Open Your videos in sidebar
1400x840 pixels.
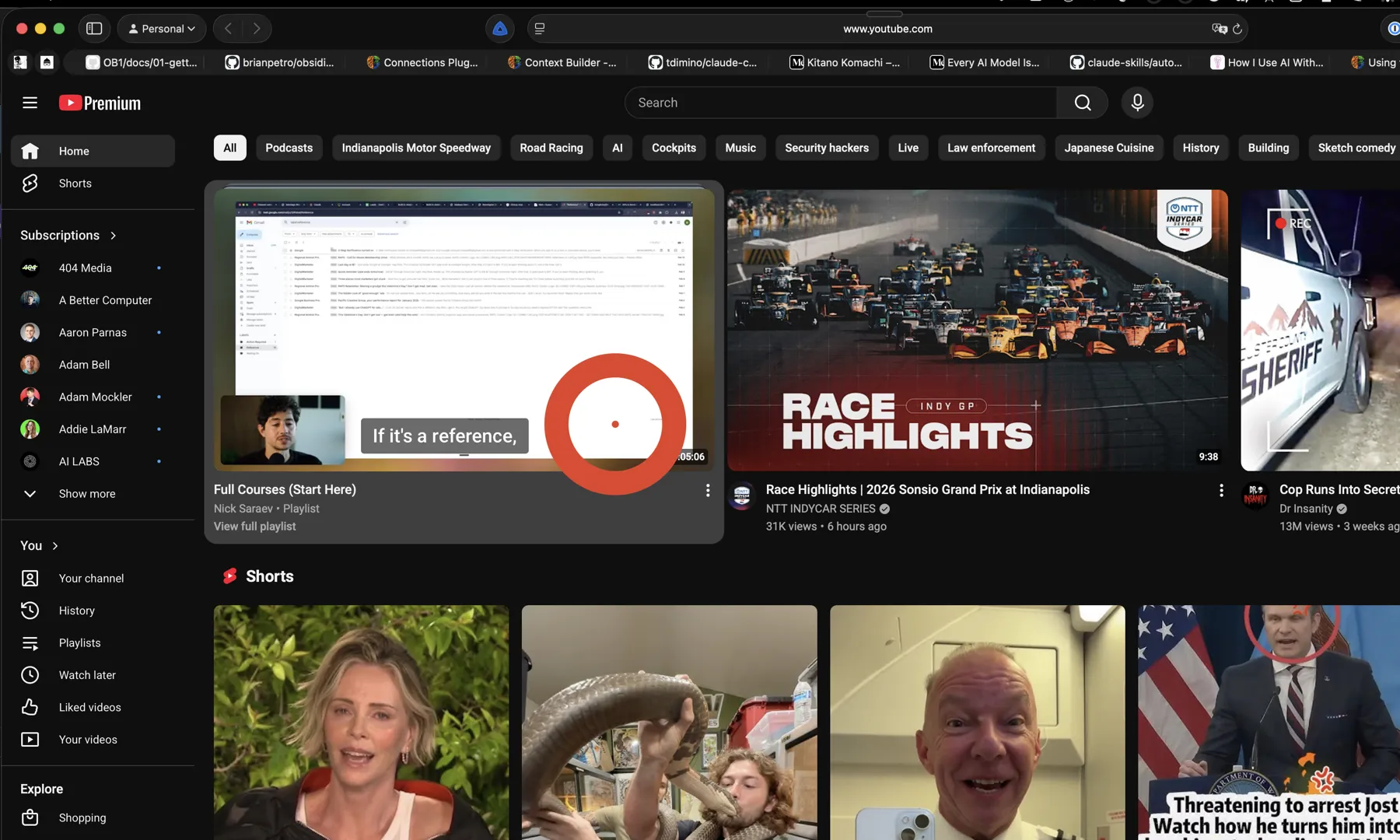93,740
